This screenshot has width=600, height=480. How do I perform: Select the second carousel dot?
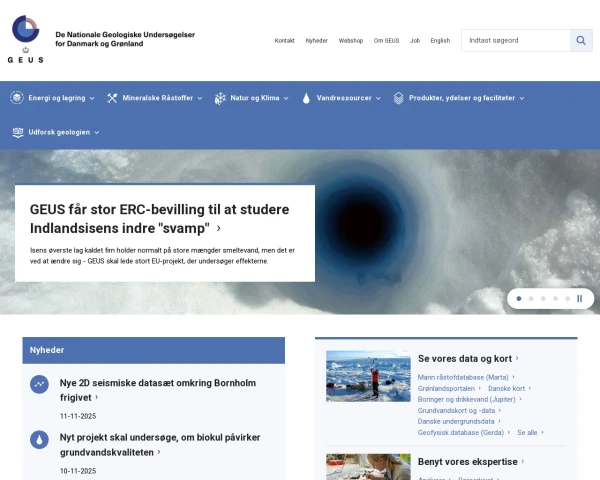pyautogui.click(x=531, y=299)
